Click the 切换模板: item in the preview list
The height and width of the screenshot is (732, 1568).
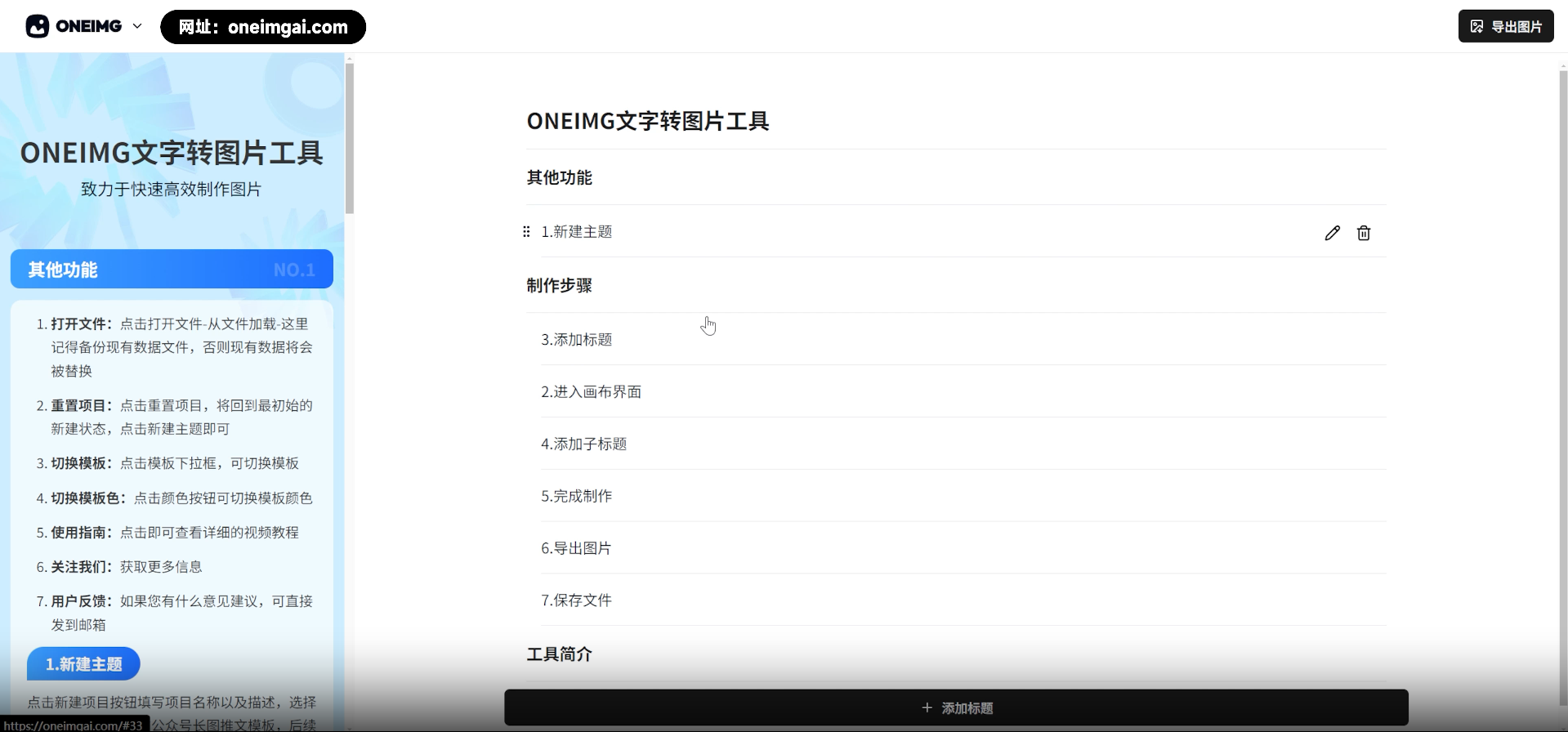point(168,463)
